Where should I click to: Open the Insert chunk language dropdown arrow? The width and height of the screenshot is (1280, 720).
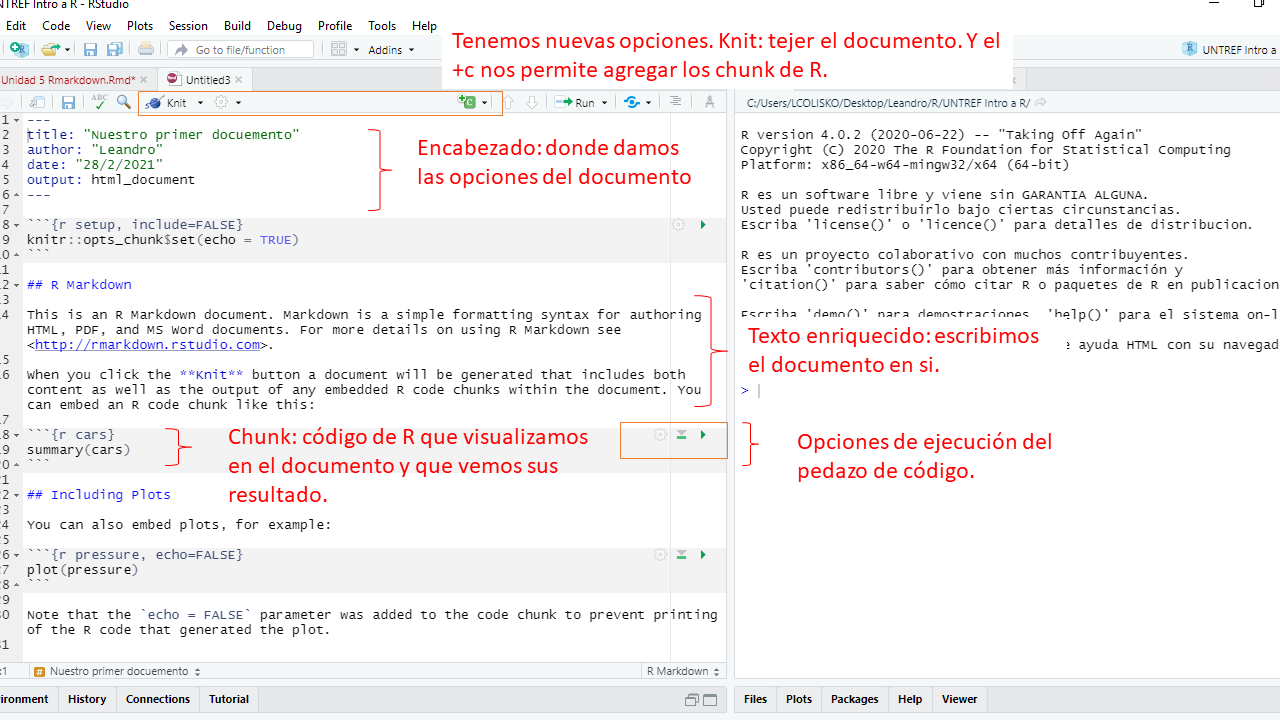[485, 103]
